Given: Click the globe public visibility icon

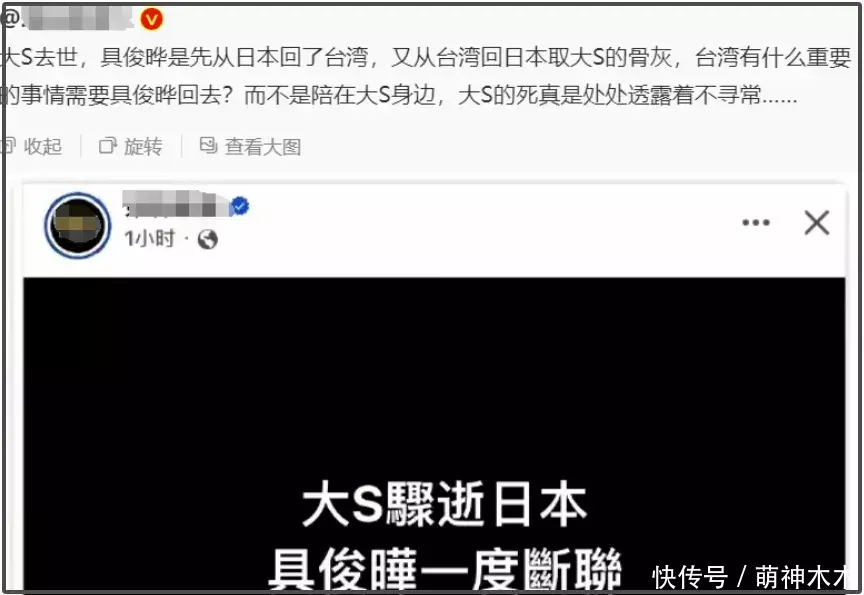Looking at the screenshot, I should (x=207, y=239).
